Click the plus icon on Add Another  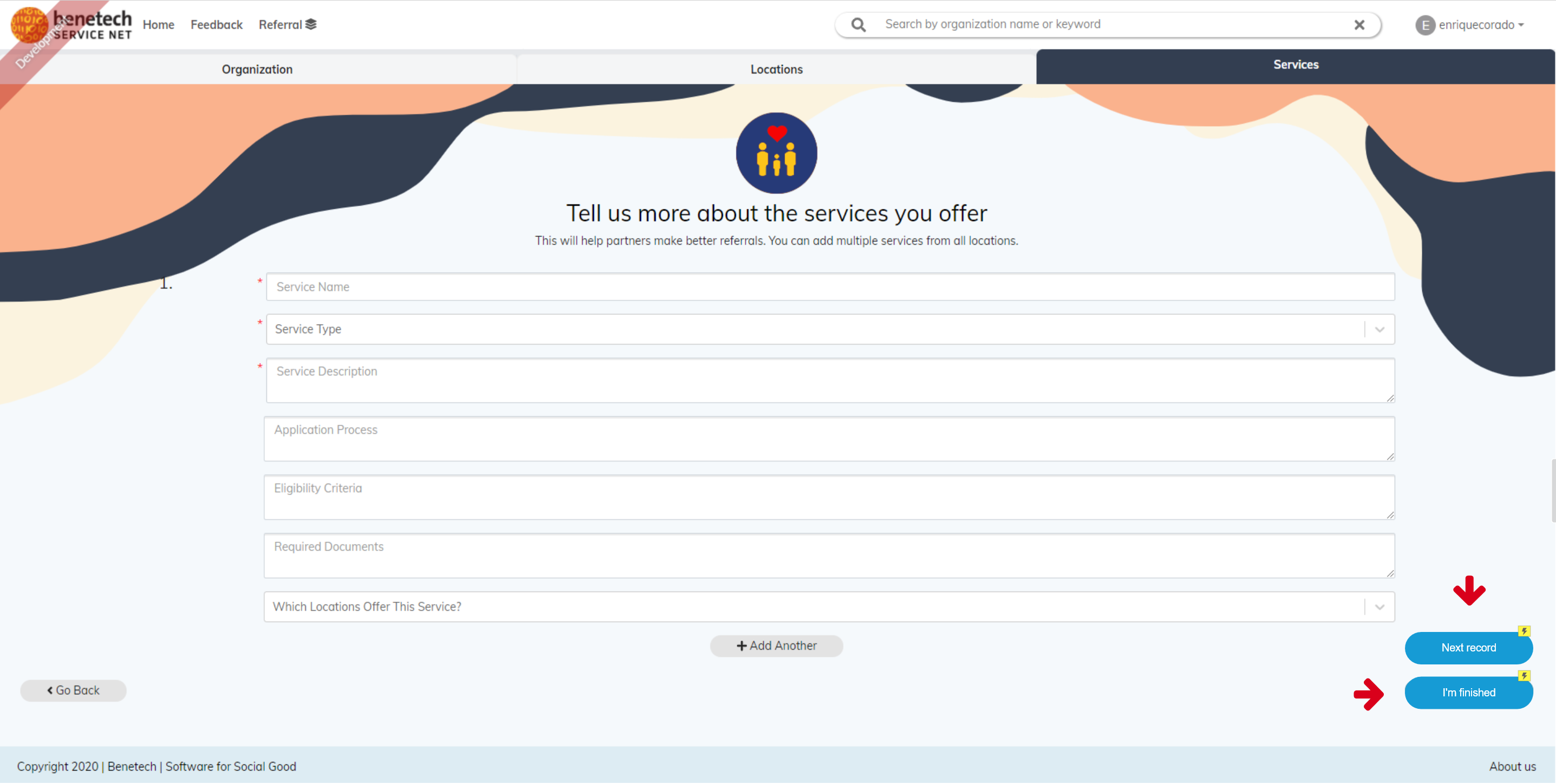(x=741, y=645)
